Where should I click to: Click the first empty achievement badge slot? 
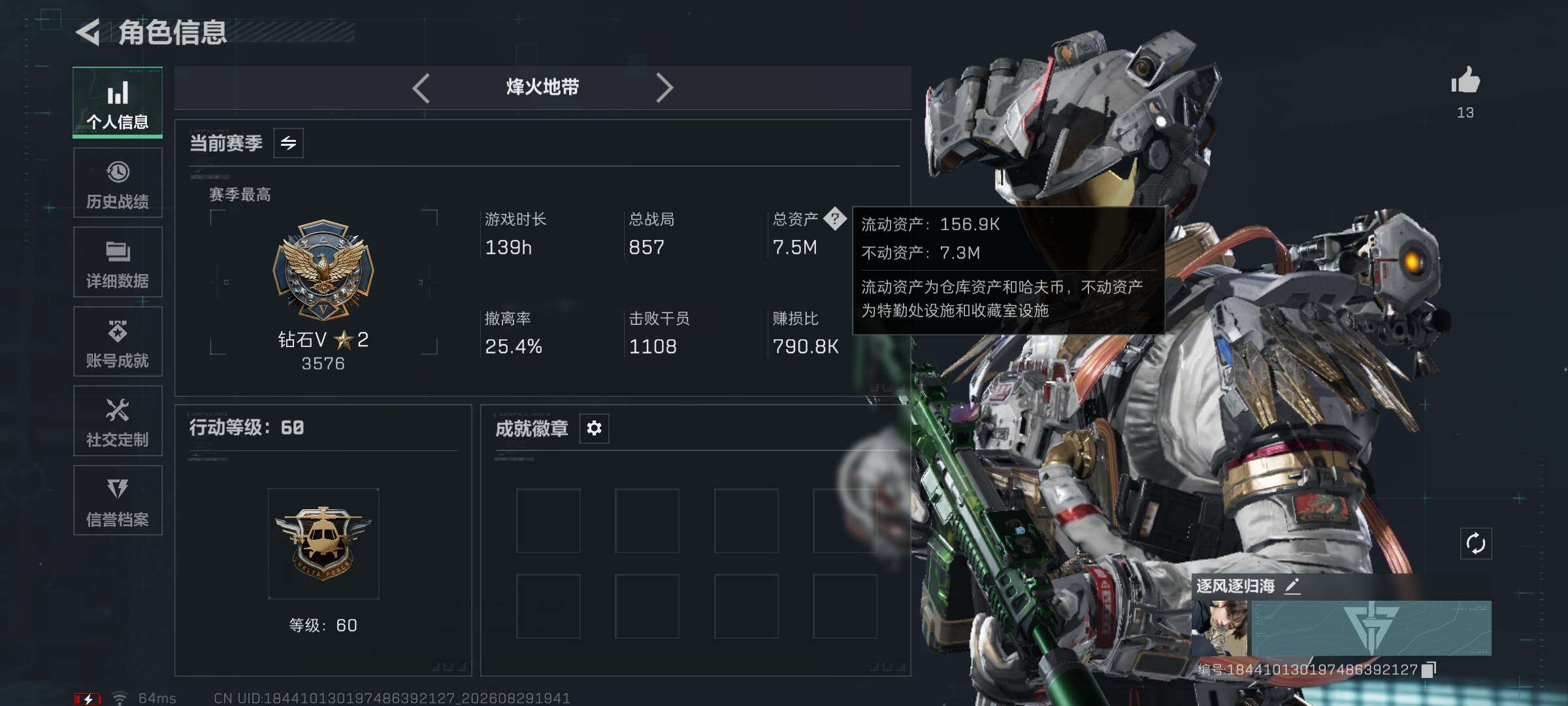548,521
